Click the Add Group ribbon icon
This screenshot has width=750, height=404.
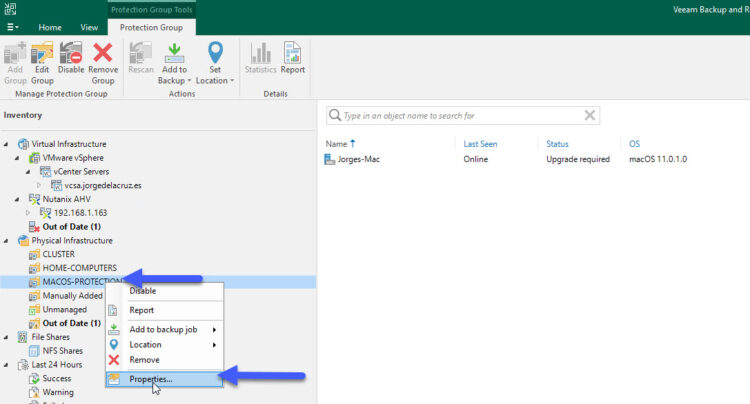point(15,53)
